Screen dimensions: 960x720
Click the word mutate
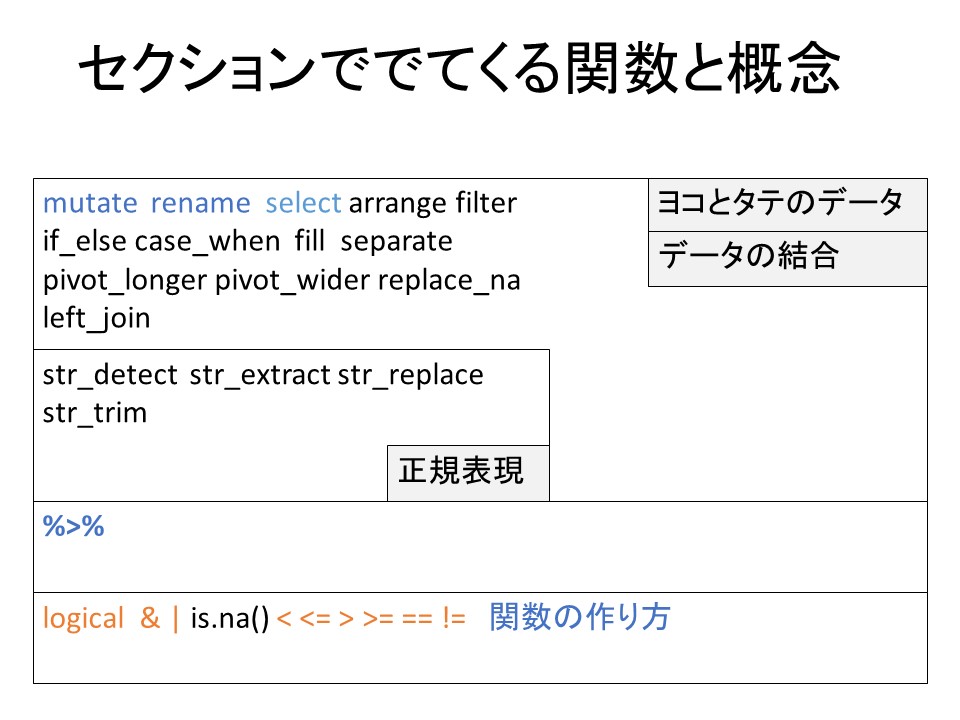(90, 204)
